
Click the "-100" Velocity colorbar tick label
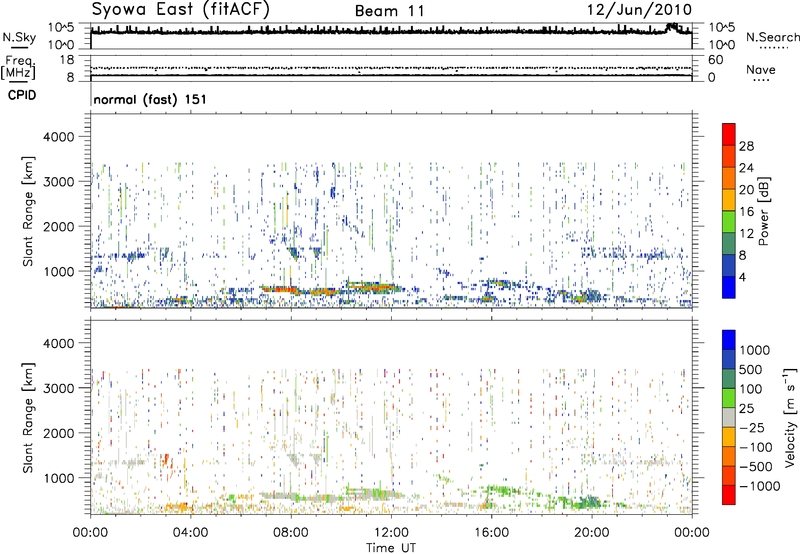coord(756,447)
